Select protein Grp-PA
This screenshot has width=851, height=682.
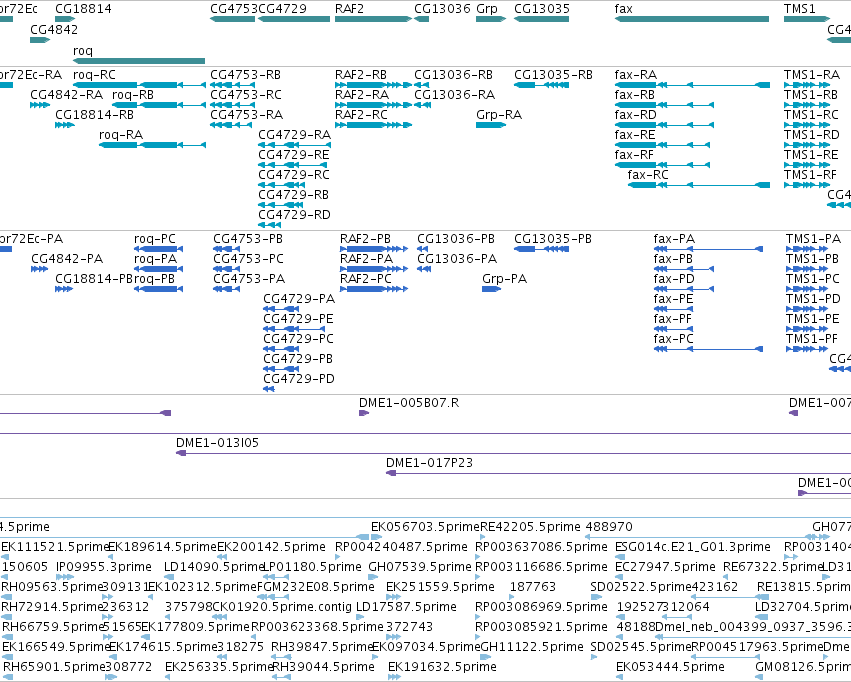(492, 289)
